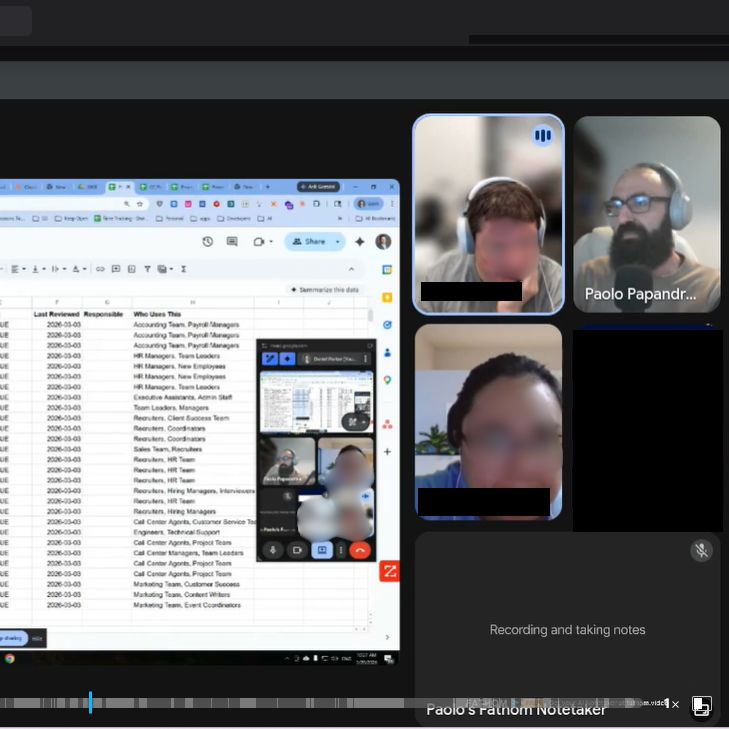Open Contacts side panel icon
Screen dimensions: 729x729
[x=387, y=352]
